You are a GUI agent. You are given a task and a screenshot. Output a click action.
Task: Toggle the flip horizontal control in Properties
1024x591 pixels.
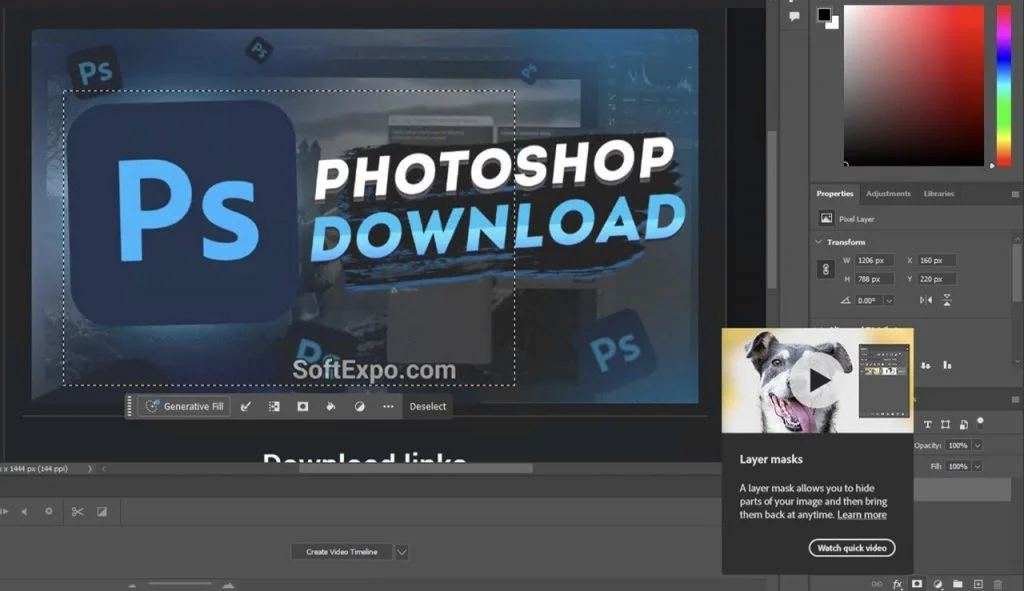(x=926, y=300)
